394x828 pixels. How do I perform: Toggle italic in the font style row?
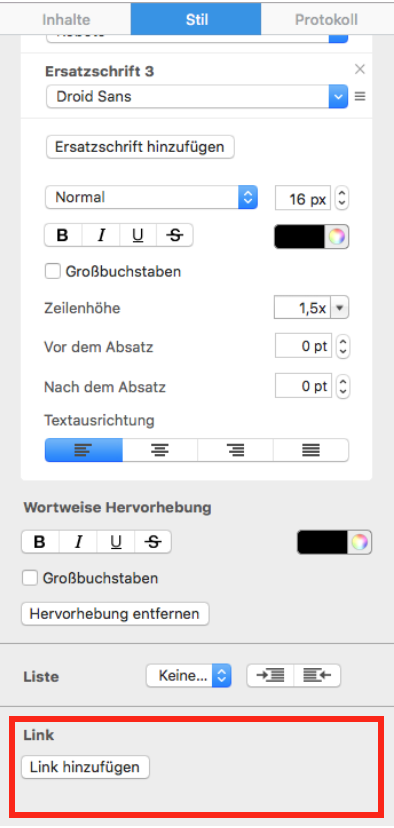pyautogui.click(x=101, y=236)
